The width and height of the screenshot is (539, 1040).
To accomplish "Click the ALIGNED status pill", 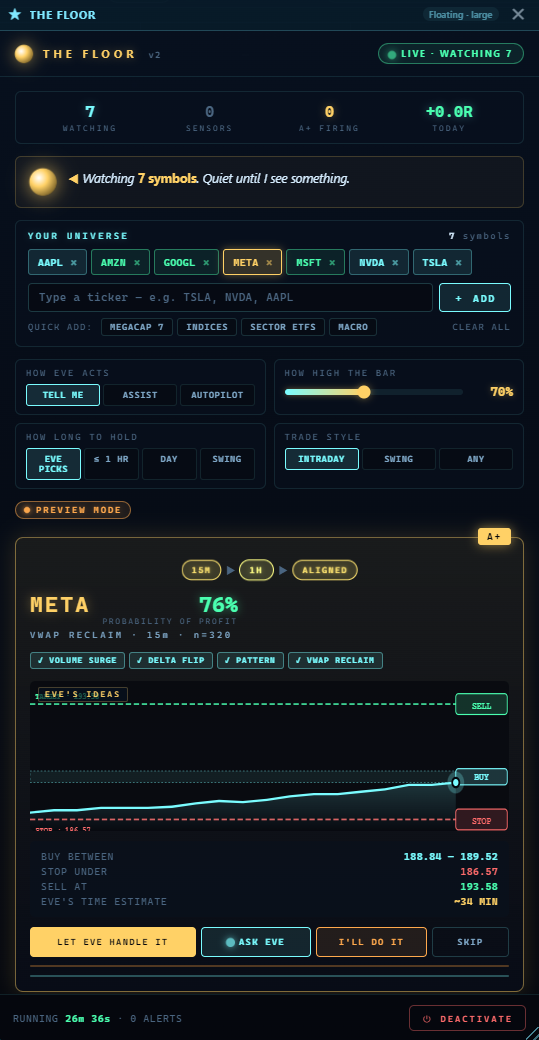I will (x=324, y=570).
